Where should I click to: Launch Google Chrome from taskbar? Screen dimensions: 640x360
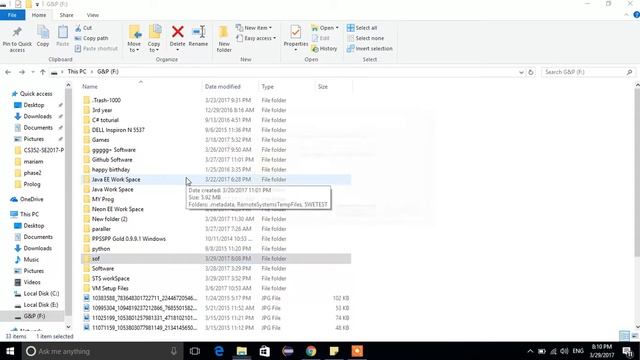click(311, 351)
